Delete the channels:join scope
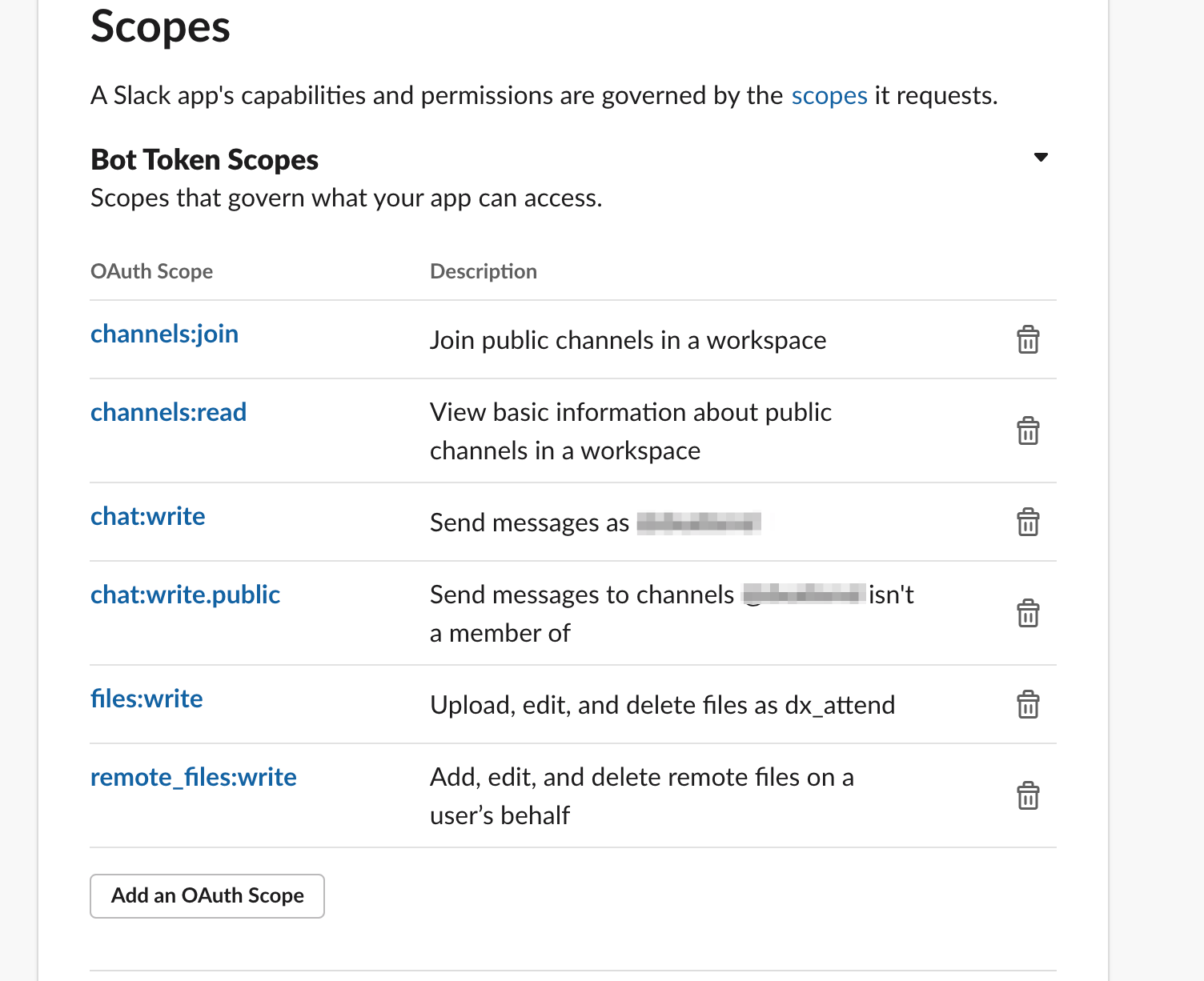1204x981 pixels. (1028, 339)
